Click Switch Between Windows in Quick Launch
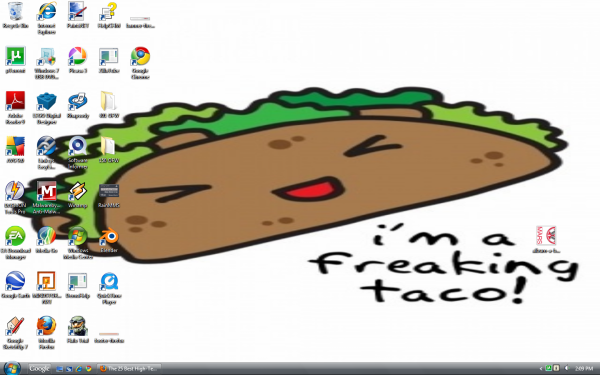This screenshot has width=600, height=375. [x=69, y=369]
